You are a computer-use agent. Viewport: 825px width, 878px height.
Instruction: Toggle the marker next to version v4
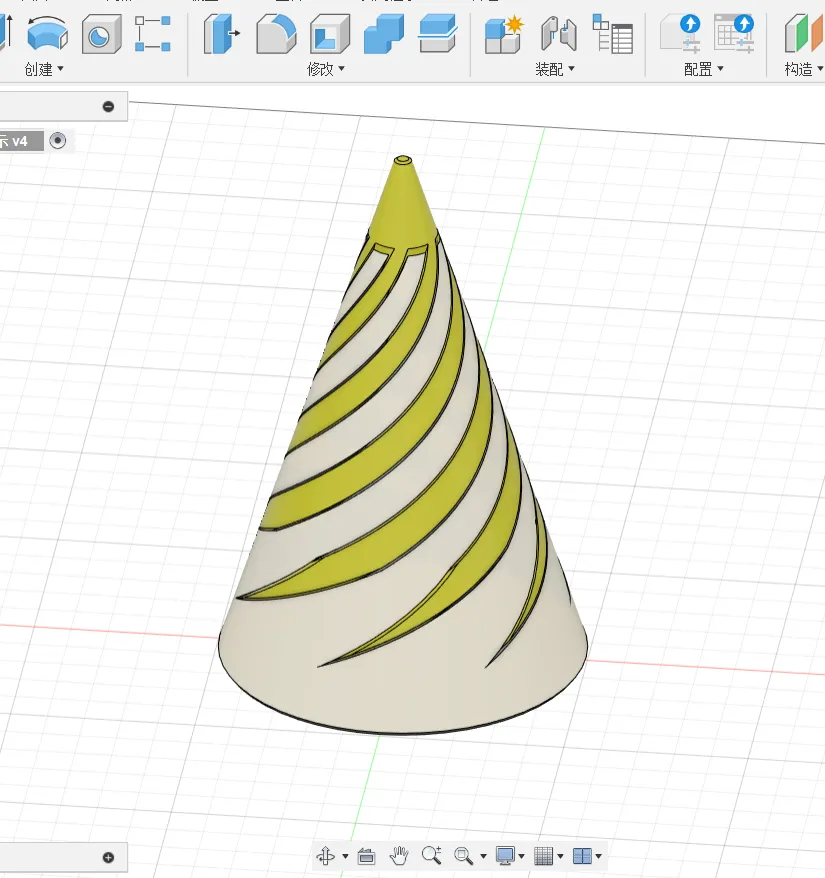(x=58, y=140)
